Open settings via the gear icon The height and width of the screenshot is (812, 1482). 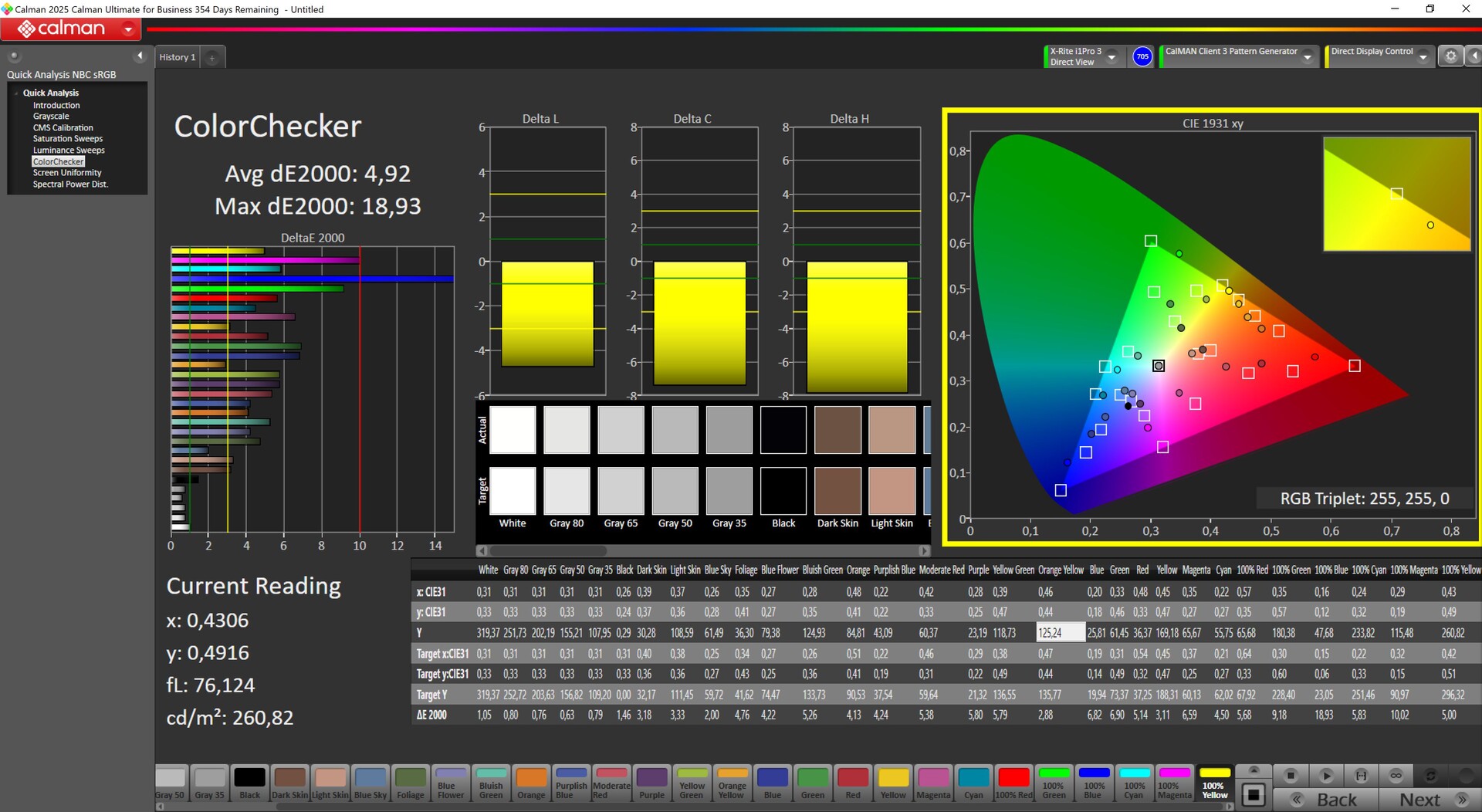(1450, 56)
